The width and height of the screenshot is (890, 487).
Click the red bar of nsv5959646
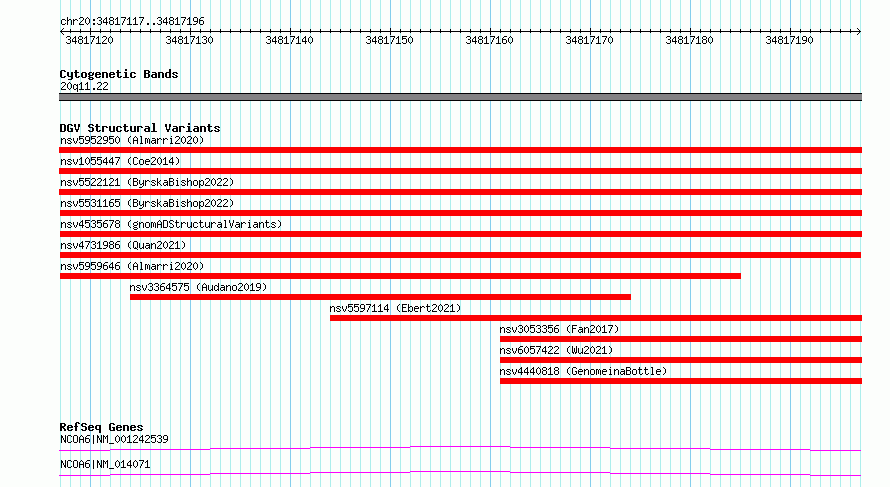(400, 276)
